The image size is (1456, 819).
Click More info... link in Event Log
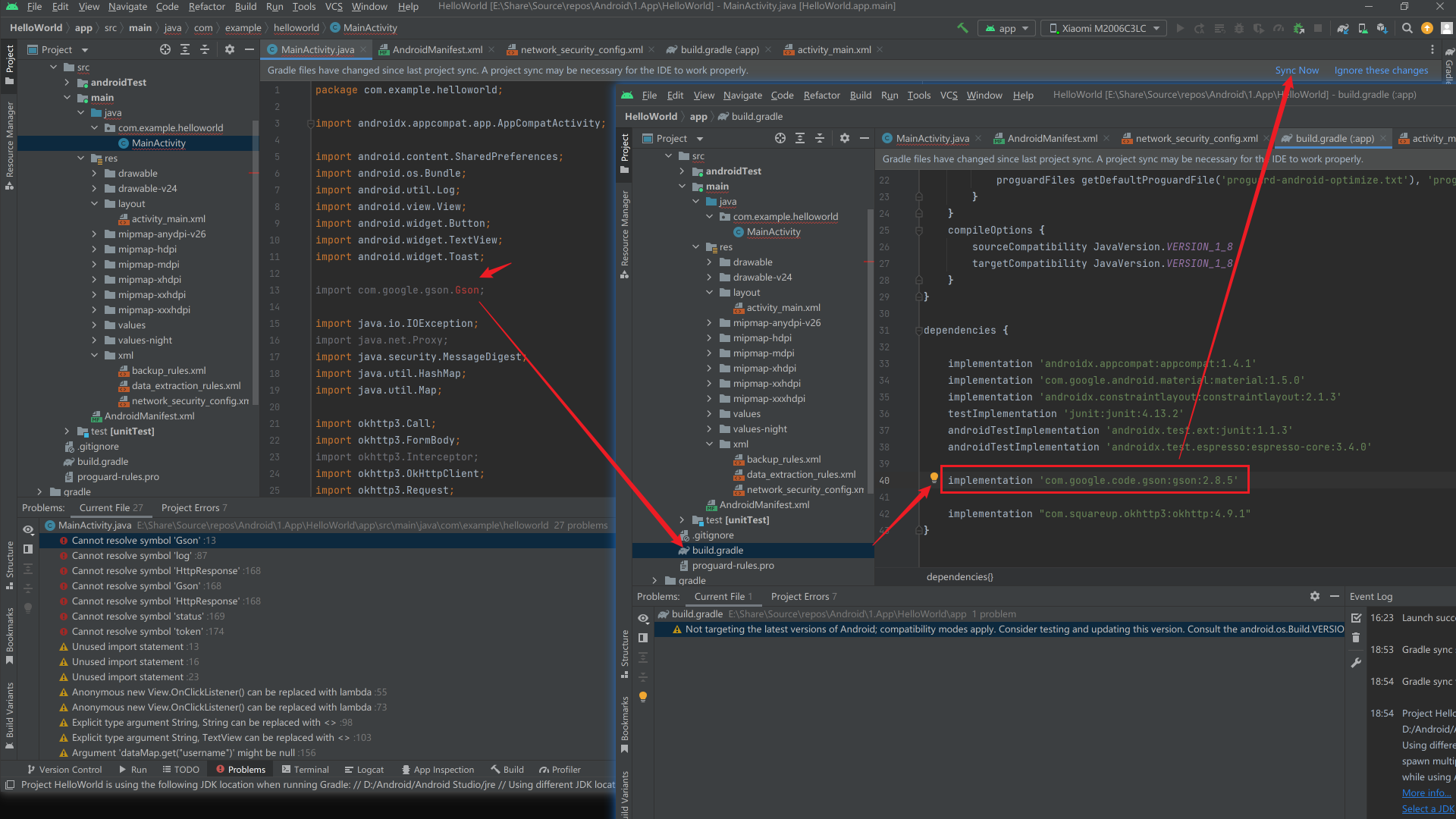point(1426,792)
